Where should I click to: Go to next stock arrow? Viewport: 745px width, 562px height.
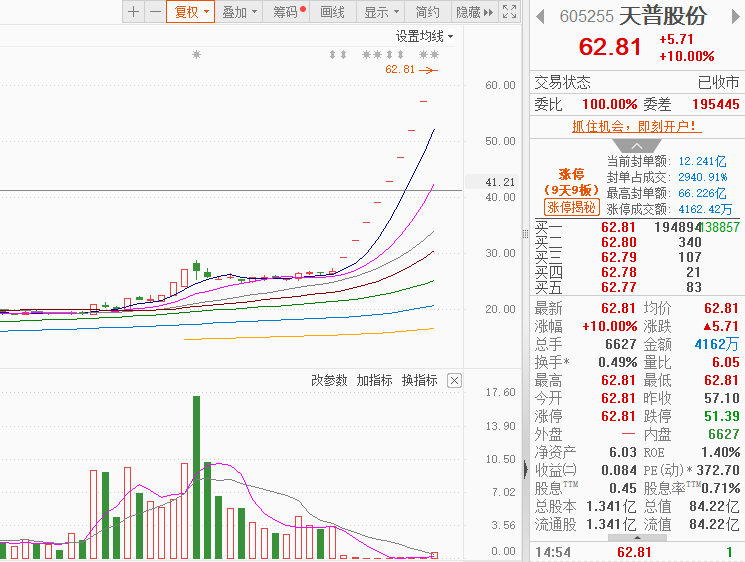[x=735, y=17]
